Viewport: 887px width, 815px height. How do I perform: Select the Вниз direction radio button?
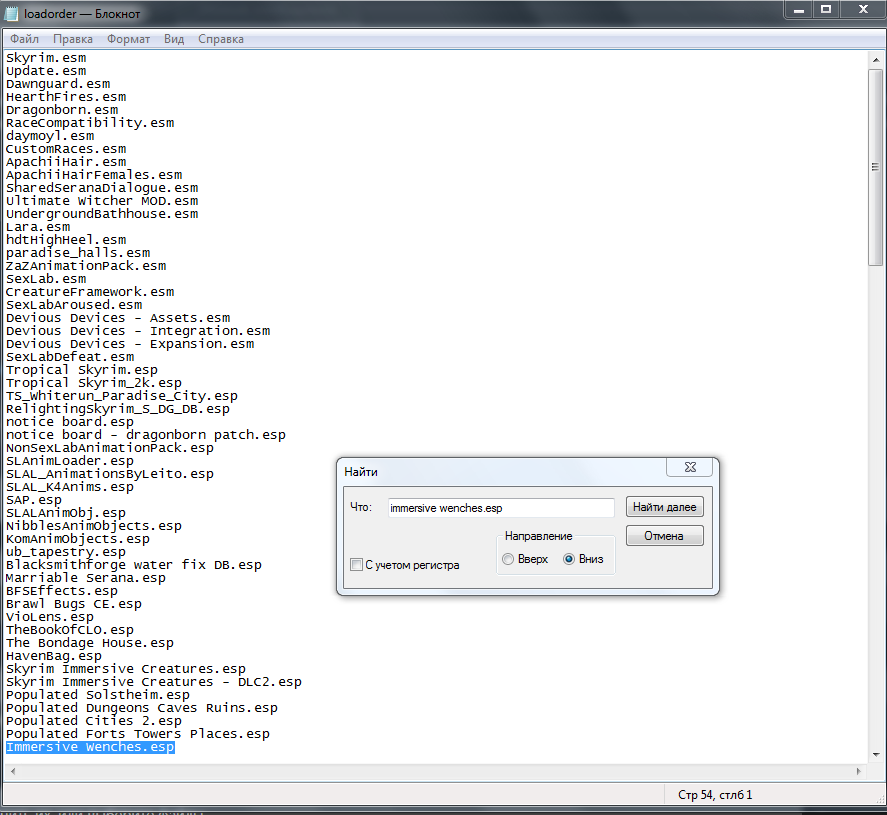(569, 559)
